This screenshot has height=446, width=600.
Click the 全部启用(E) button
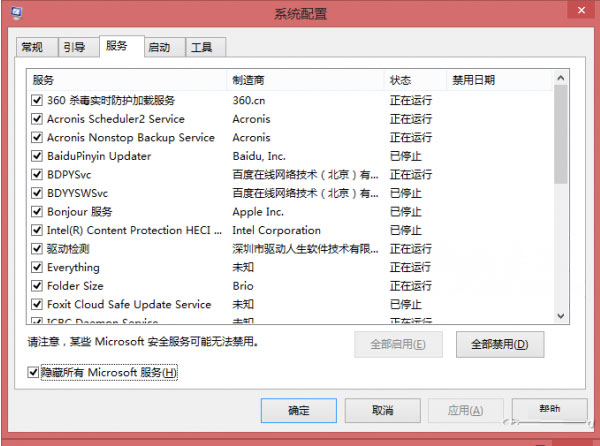[x=398, y=344]
